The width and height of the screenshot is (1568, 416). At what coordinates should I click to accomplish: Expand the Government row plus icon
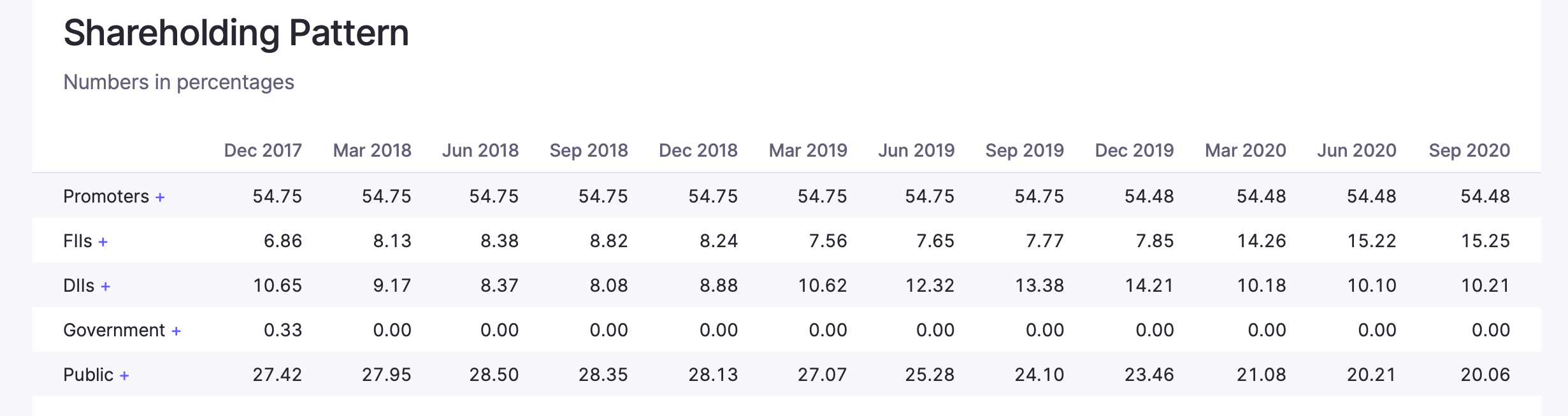click(x=176, y=331)
